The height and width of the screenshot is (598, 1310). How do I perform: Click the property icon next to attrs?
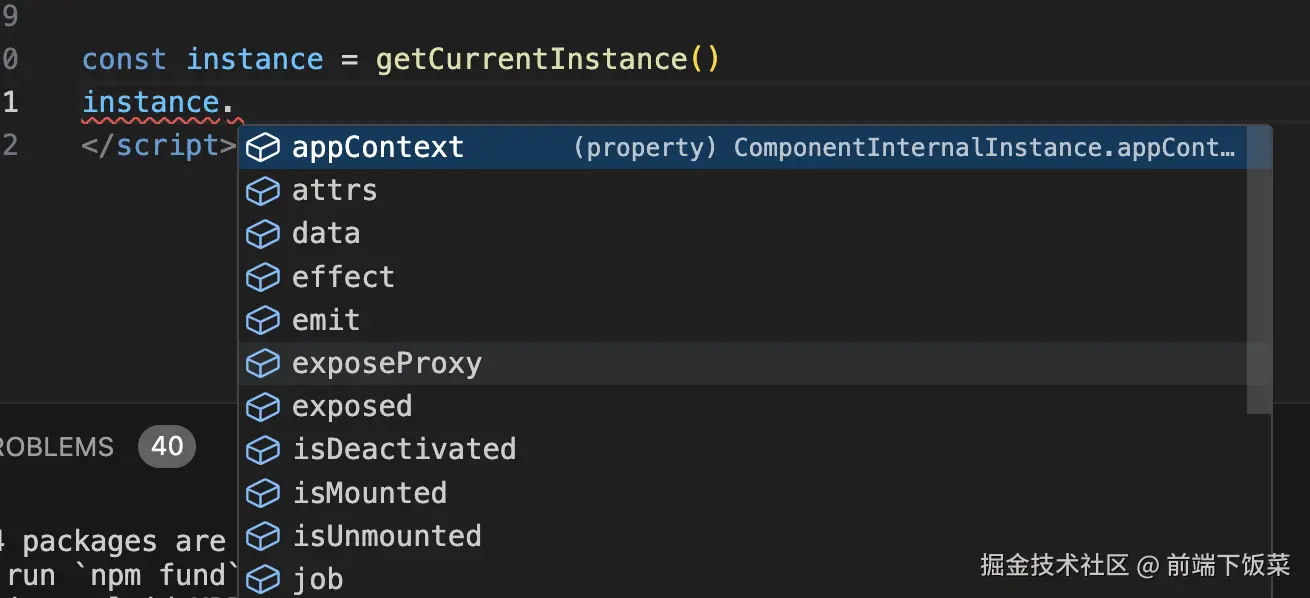coord(262,191)
